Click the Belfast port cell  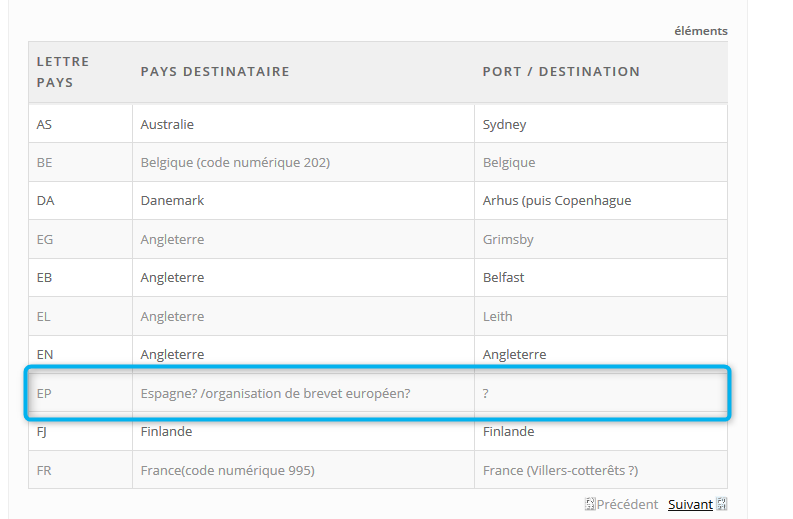tap(503, 278)
